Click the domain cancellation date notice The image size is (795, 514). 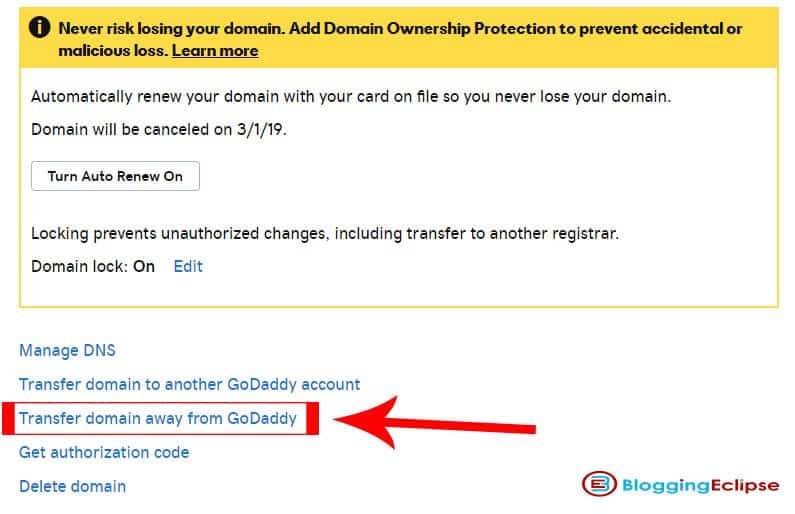pos(159,129)
